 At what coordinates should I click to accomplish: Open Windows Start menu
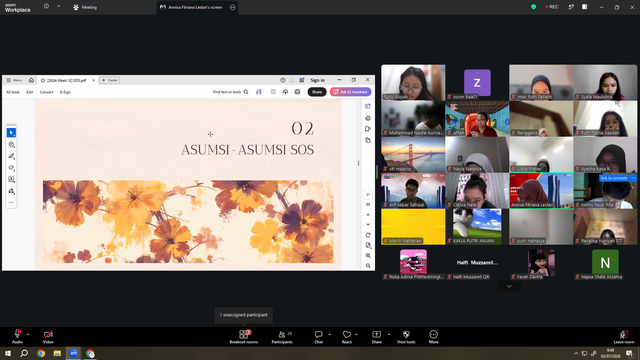tap(8, 353)
